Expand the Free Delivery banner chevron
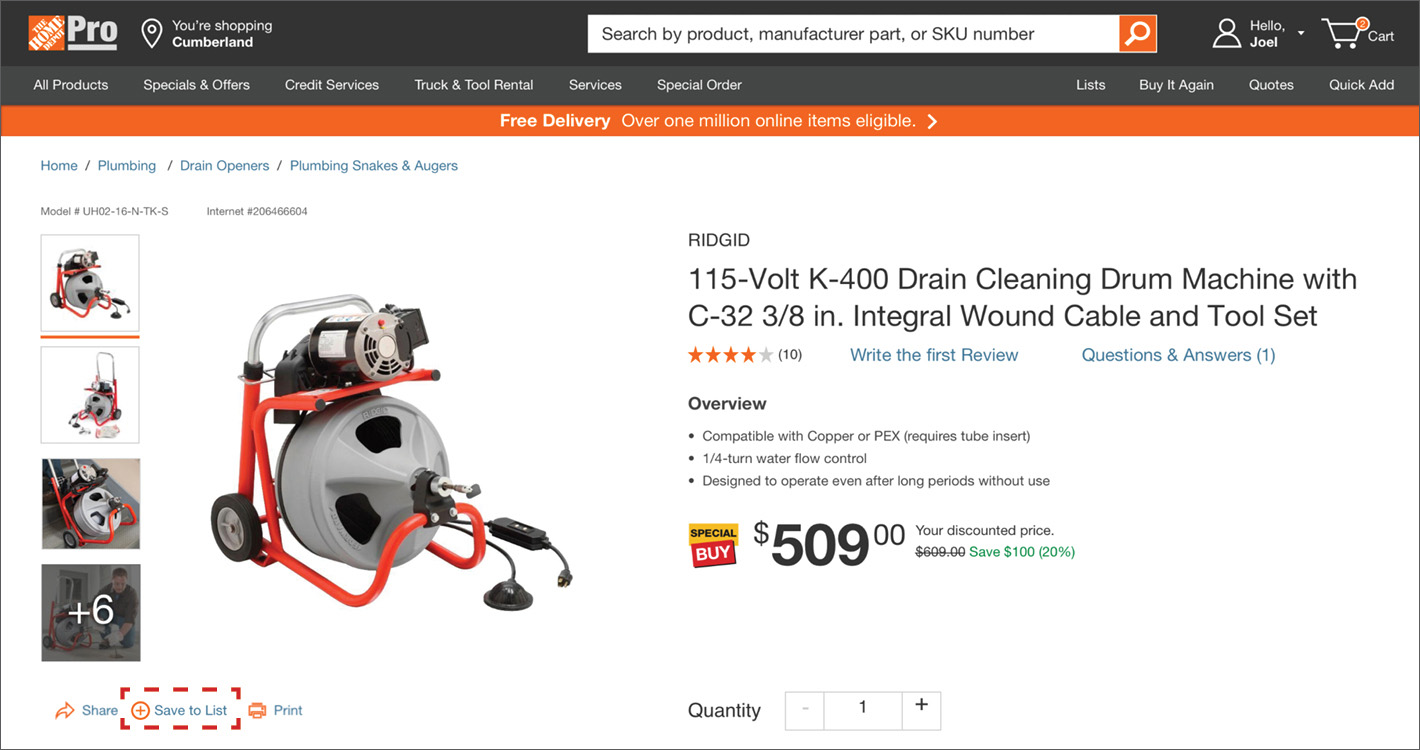Image resolution: width=1420 pixels, height=750 pixels. click(x=931, y=120)
